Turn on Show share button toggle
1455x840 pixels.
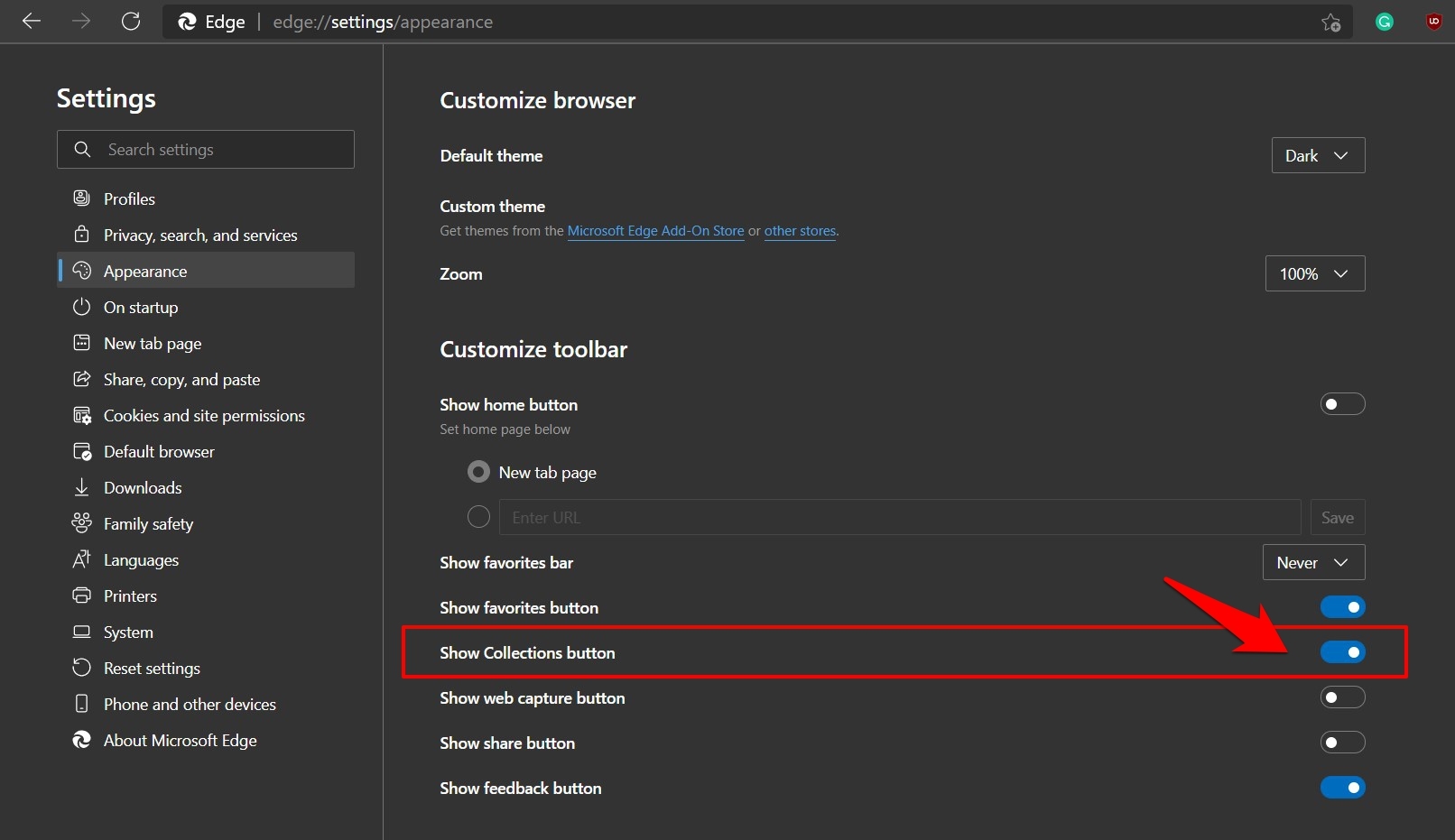1342,743
